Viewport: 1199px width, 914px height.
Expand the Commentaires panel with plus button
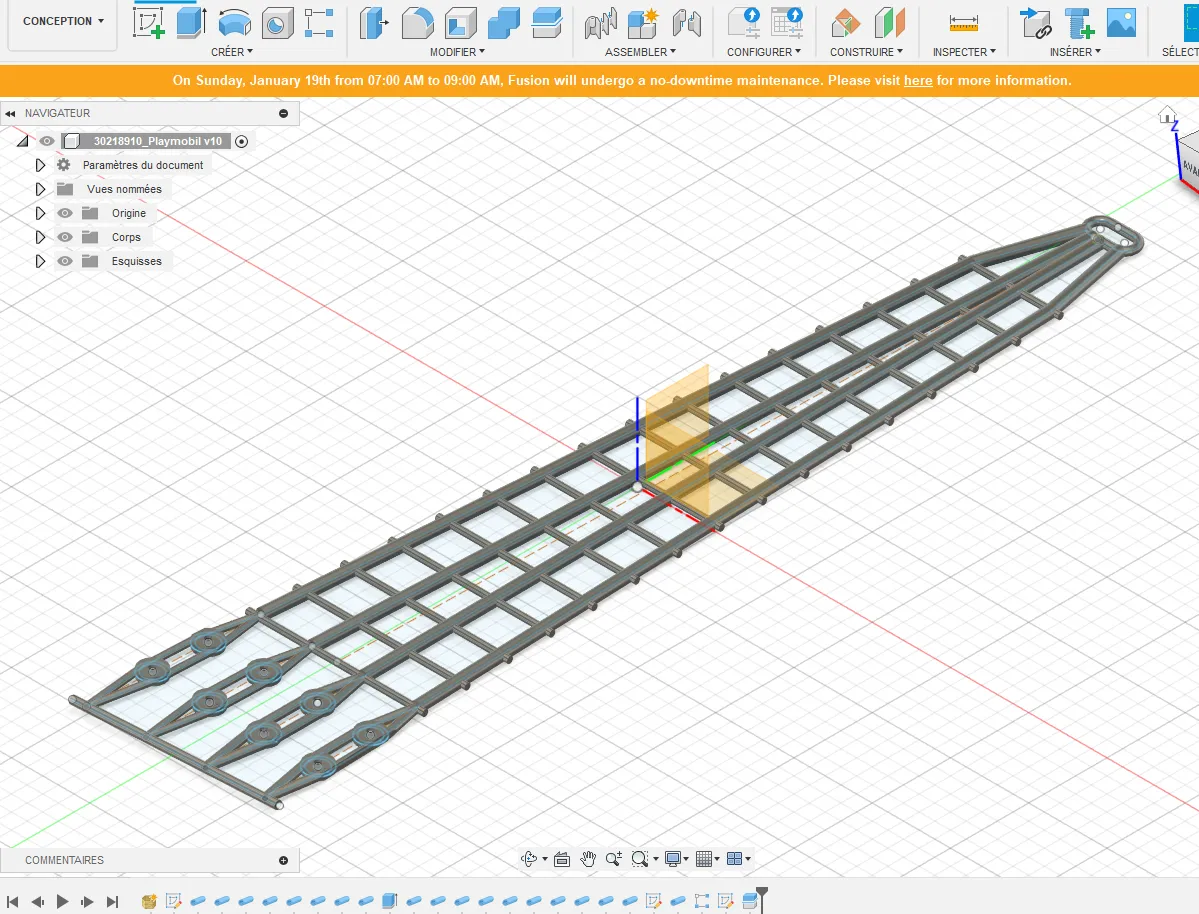coord(284,860)
